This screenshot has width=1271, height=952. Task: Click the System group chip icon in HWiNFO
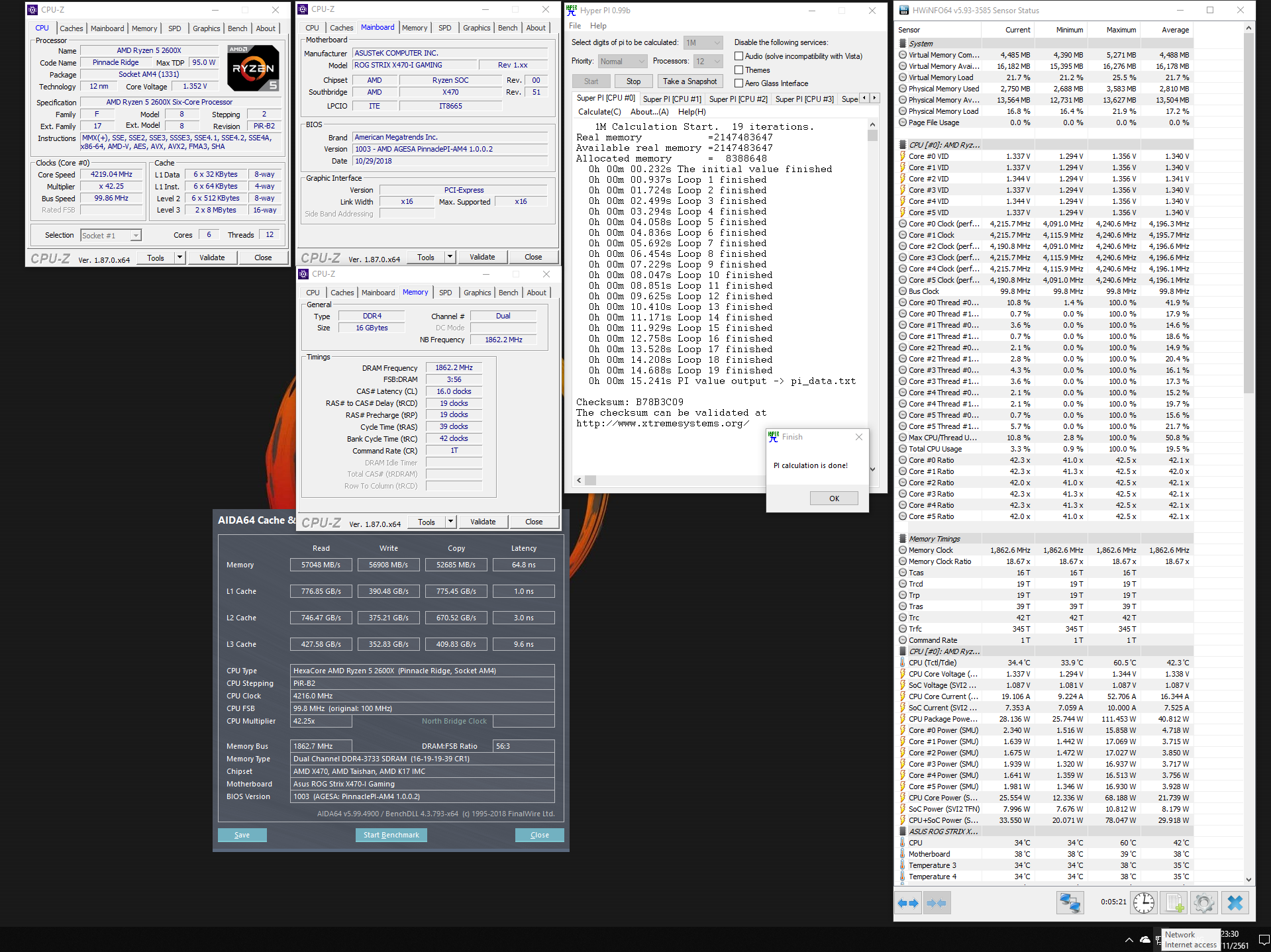(902, 44)
